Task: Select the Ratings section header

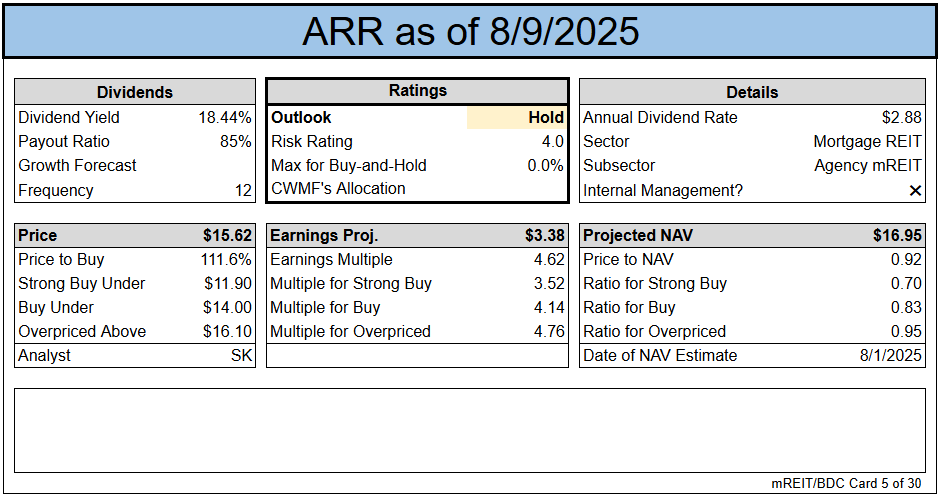Action: (418, 90)
